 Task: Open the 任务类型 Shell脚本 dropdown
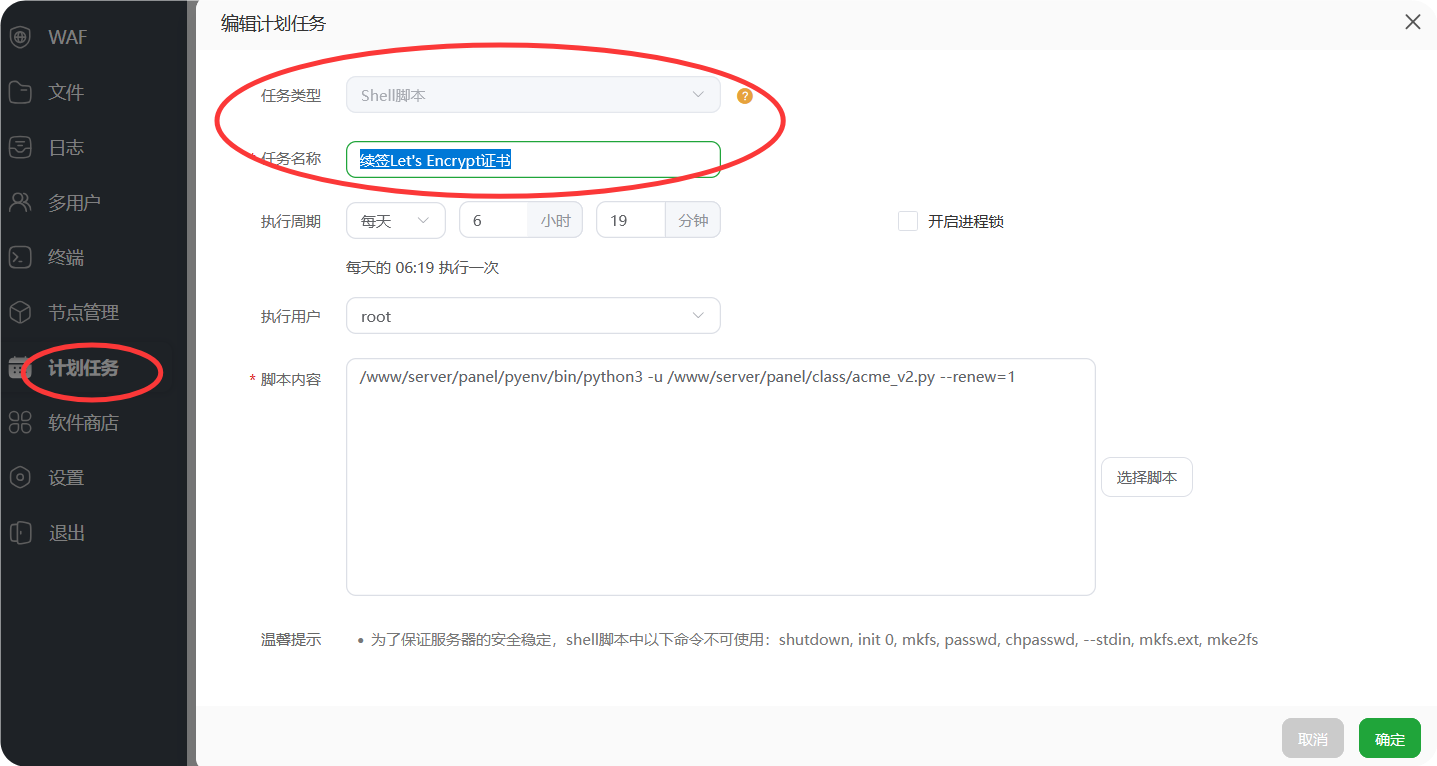point(533,95)
